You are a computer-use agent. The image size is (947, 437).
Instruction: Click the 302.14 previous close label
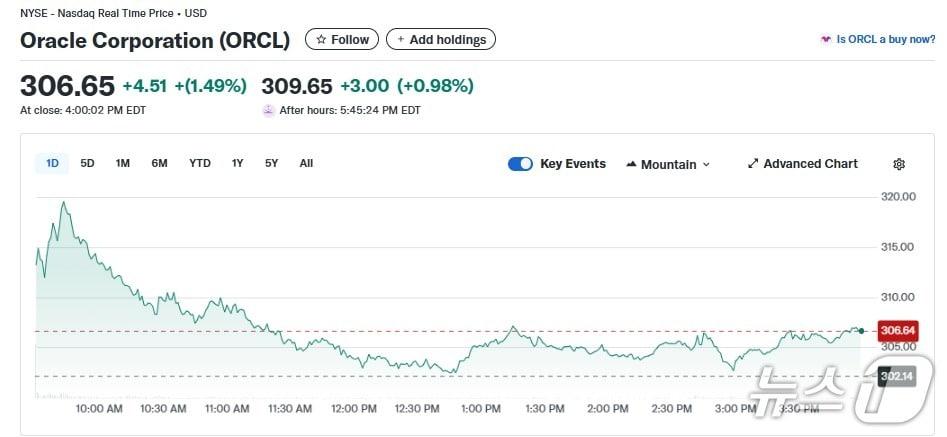pyautogui.click(x=896, y=376)
